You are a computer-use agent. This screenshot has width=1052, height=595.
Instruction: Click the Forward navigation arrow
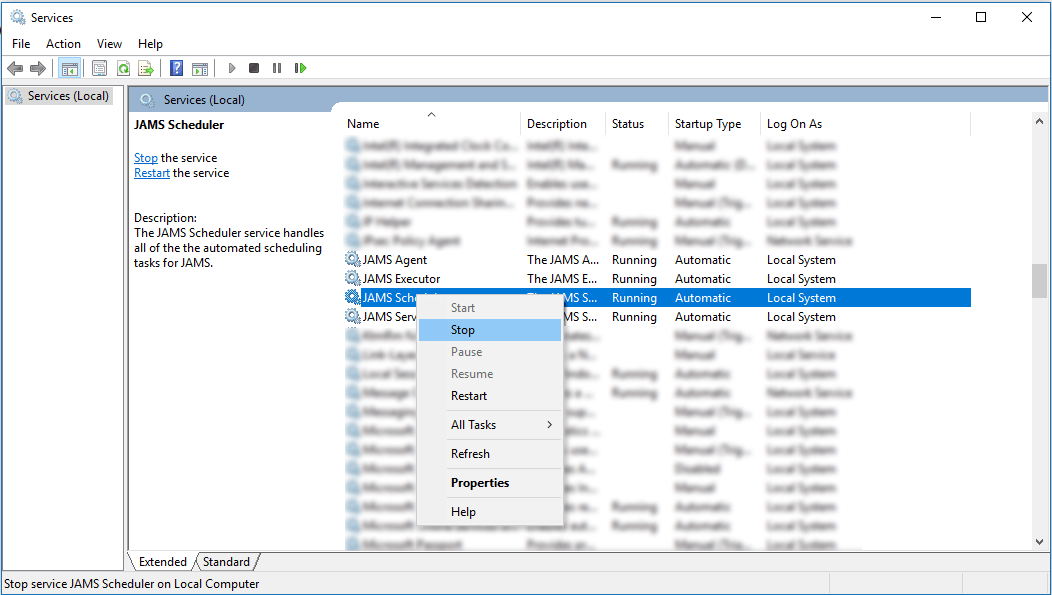point(38,68)
